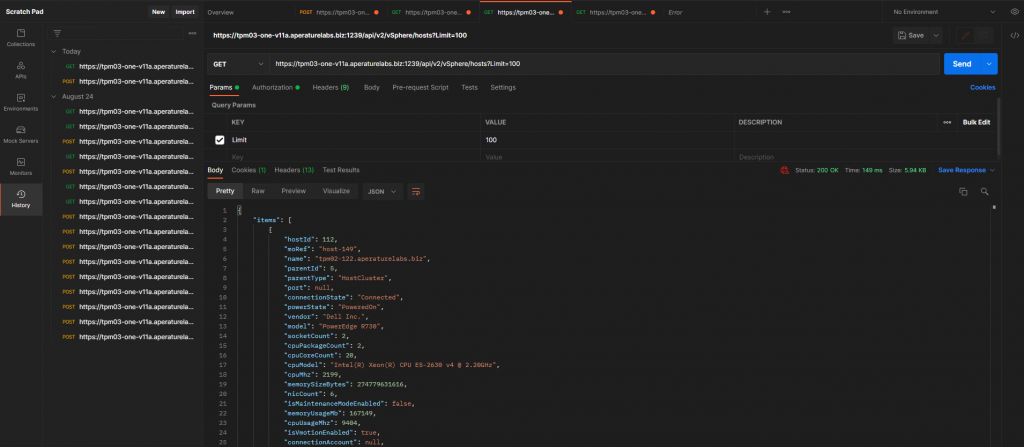Open the blue Cookies link
1024x447 pixels.
(x=983, y=88)
